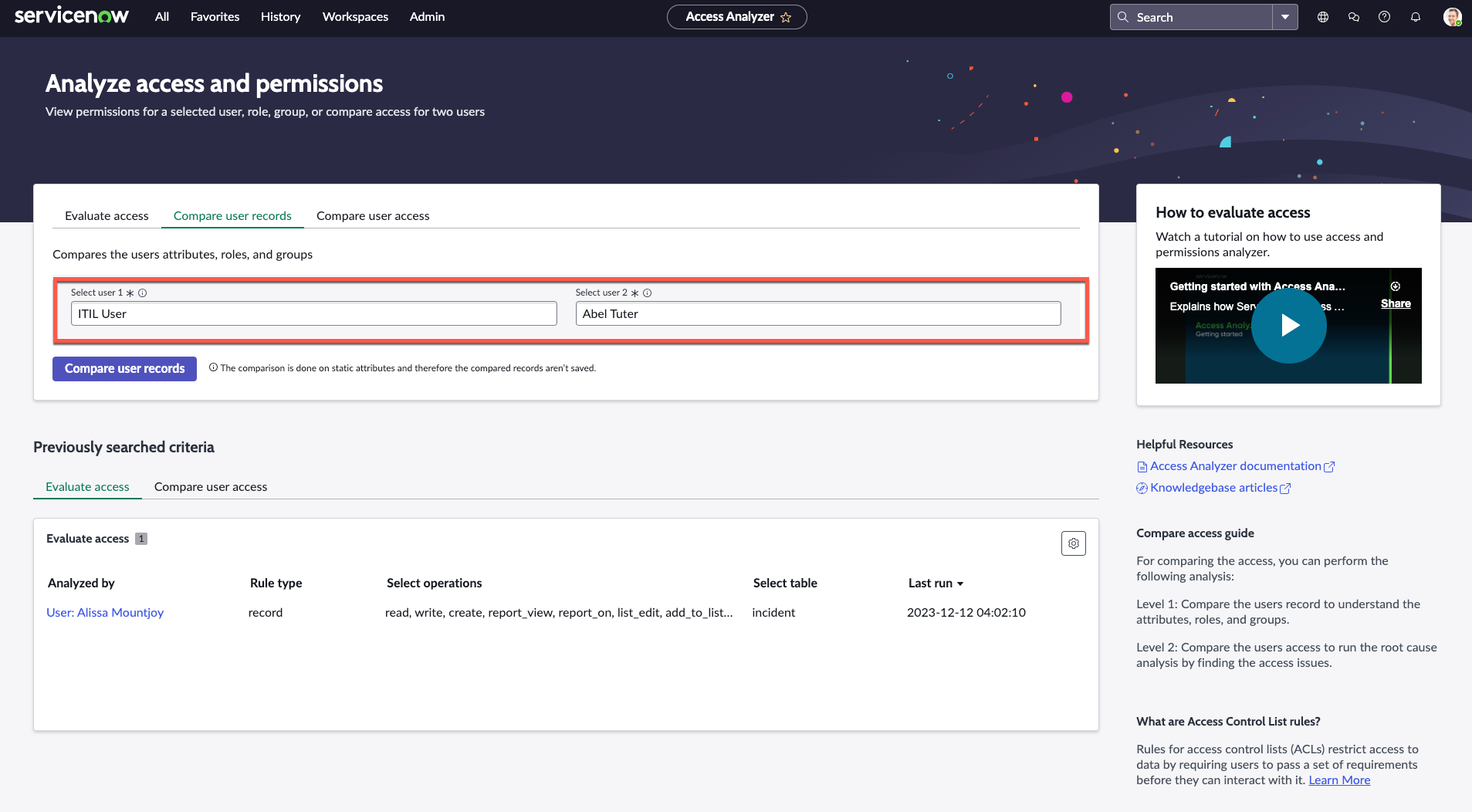Open User: Alissa Mountjoy record link
1472x812 pixels.
[105, 613]
